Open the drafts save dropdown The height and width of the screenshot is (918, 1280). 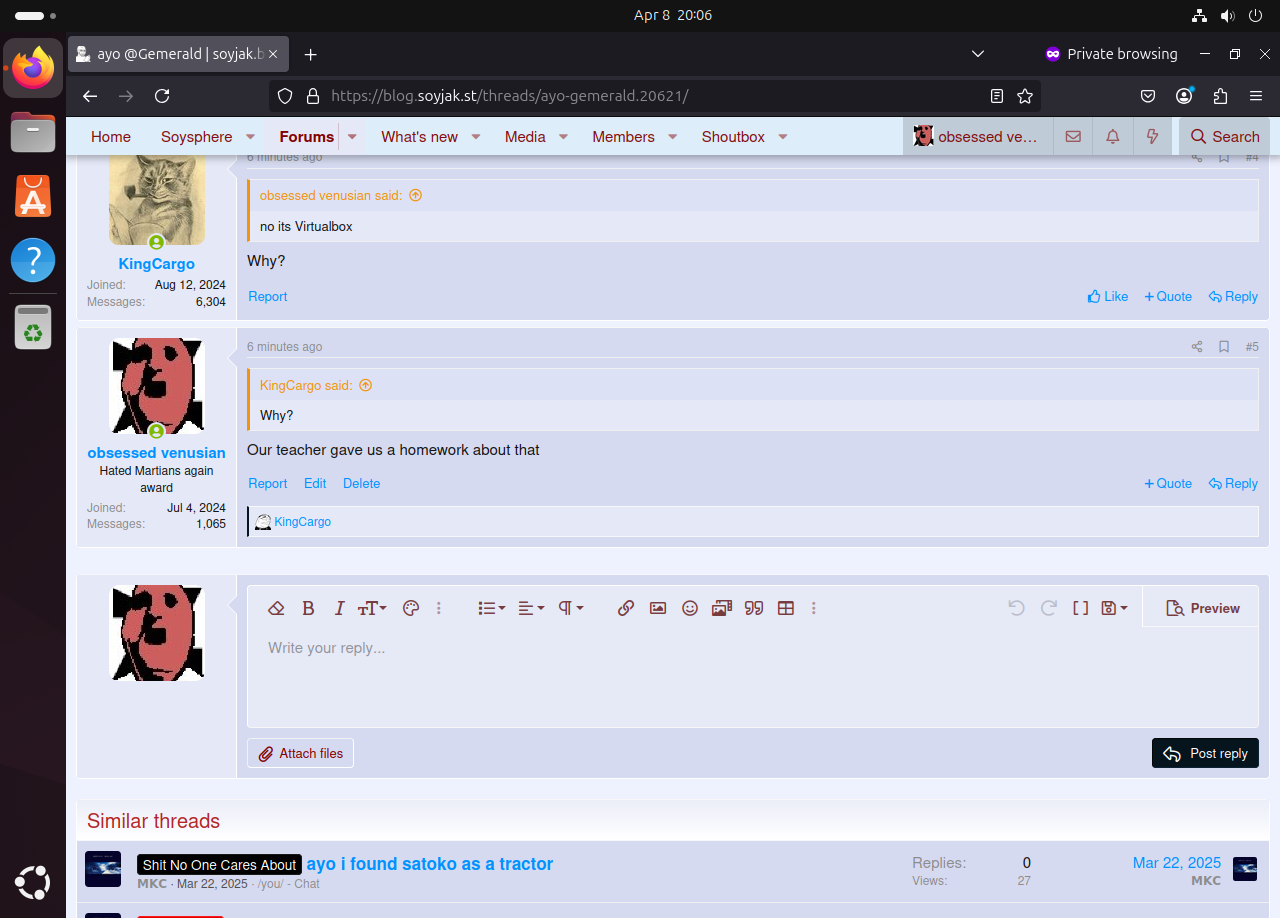1114,608
